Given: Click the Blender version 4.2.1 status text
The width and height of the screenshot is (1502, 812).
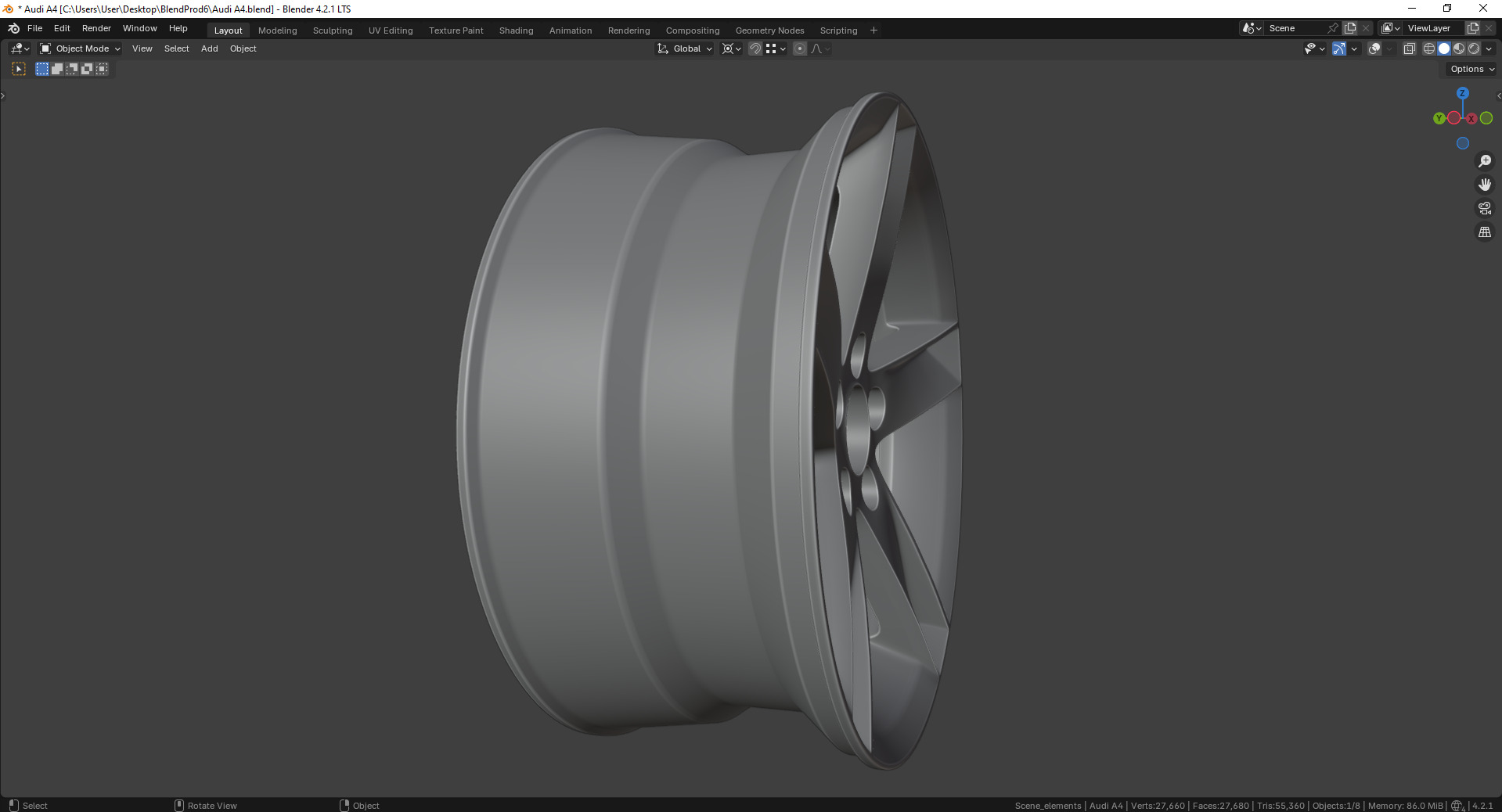Looking at the screenshot, I should pyautogui.click(x=1482, y=806).
